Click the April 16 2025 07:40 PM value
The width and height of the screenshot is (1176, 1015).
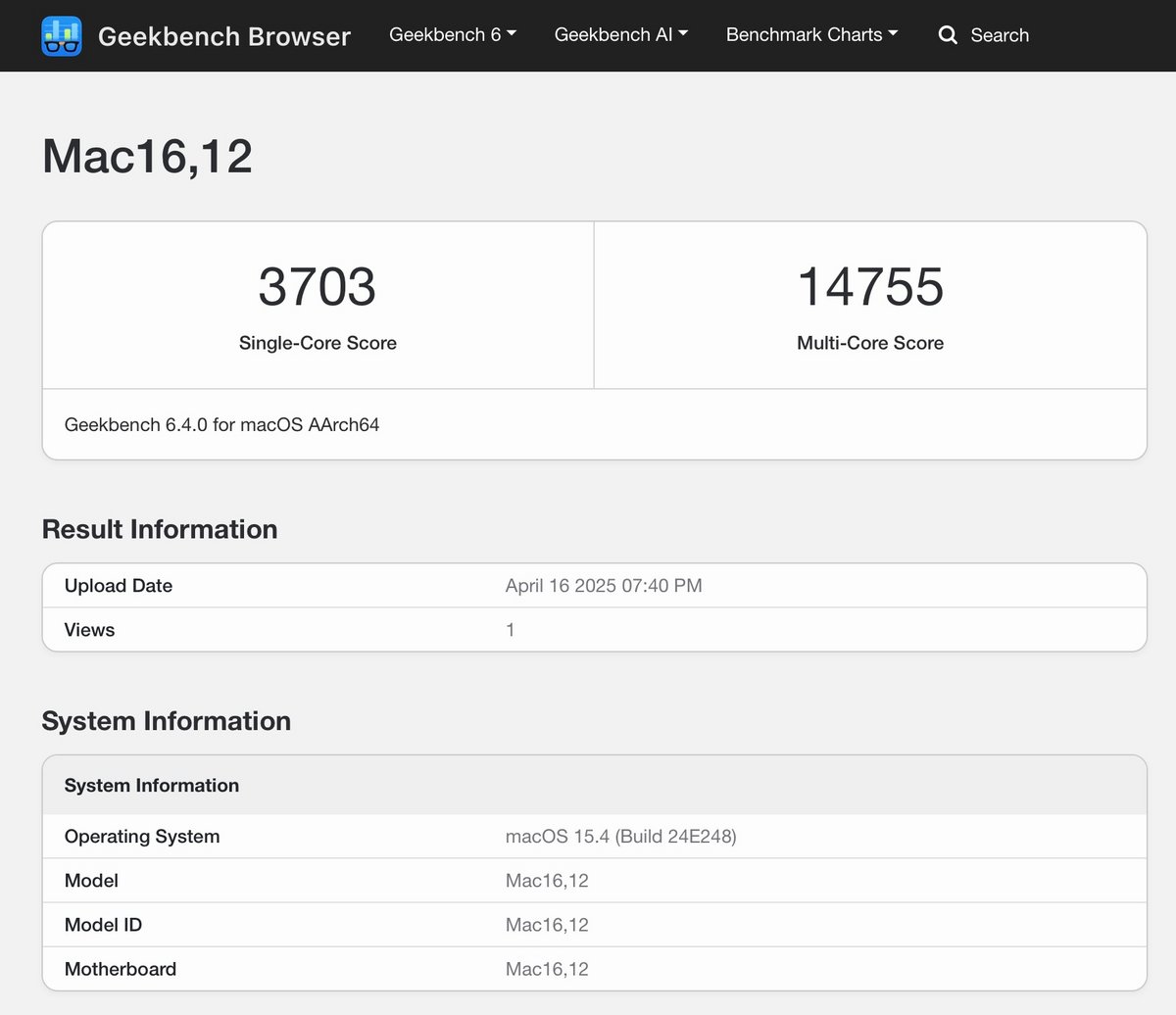tap(604, 586)
